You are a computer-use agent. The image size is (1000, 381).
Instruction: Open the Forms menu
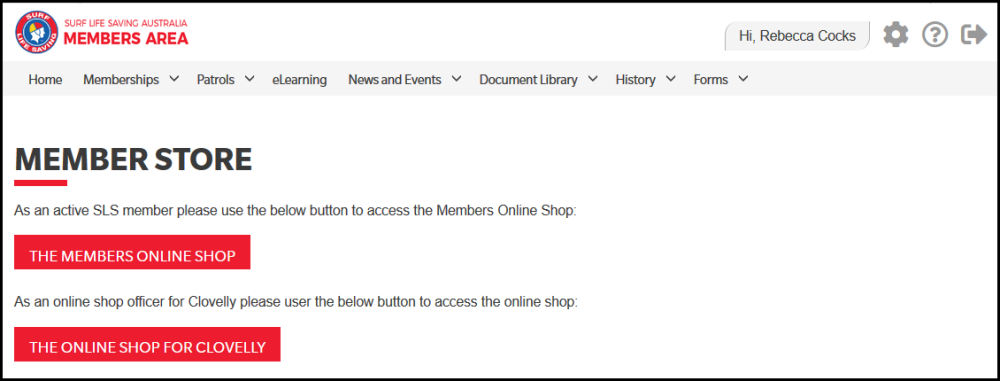click(710, 80)
